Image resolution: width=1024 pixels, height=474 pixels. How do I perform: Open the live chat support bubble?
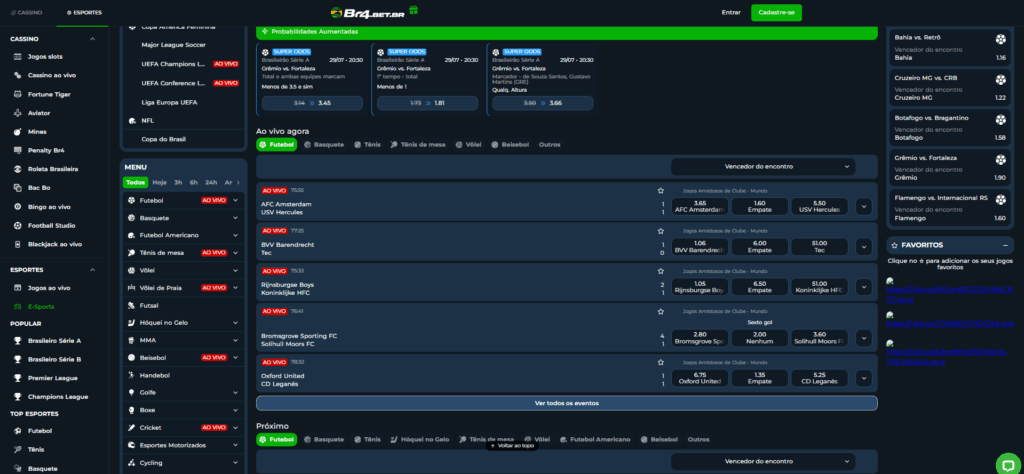coord(1008,464)
